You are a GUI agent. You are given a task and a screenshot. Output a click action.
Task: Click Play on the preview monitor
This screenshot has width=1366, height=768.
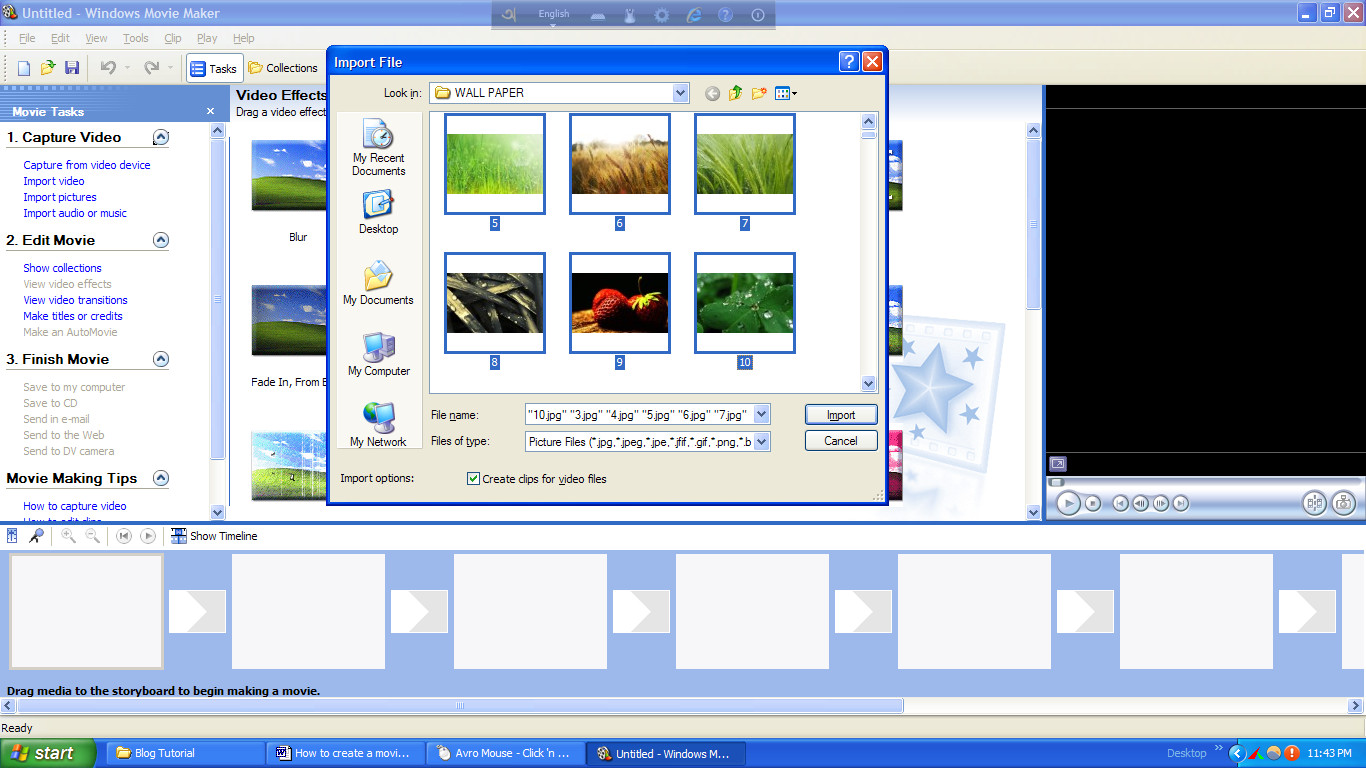(1068, 503)
